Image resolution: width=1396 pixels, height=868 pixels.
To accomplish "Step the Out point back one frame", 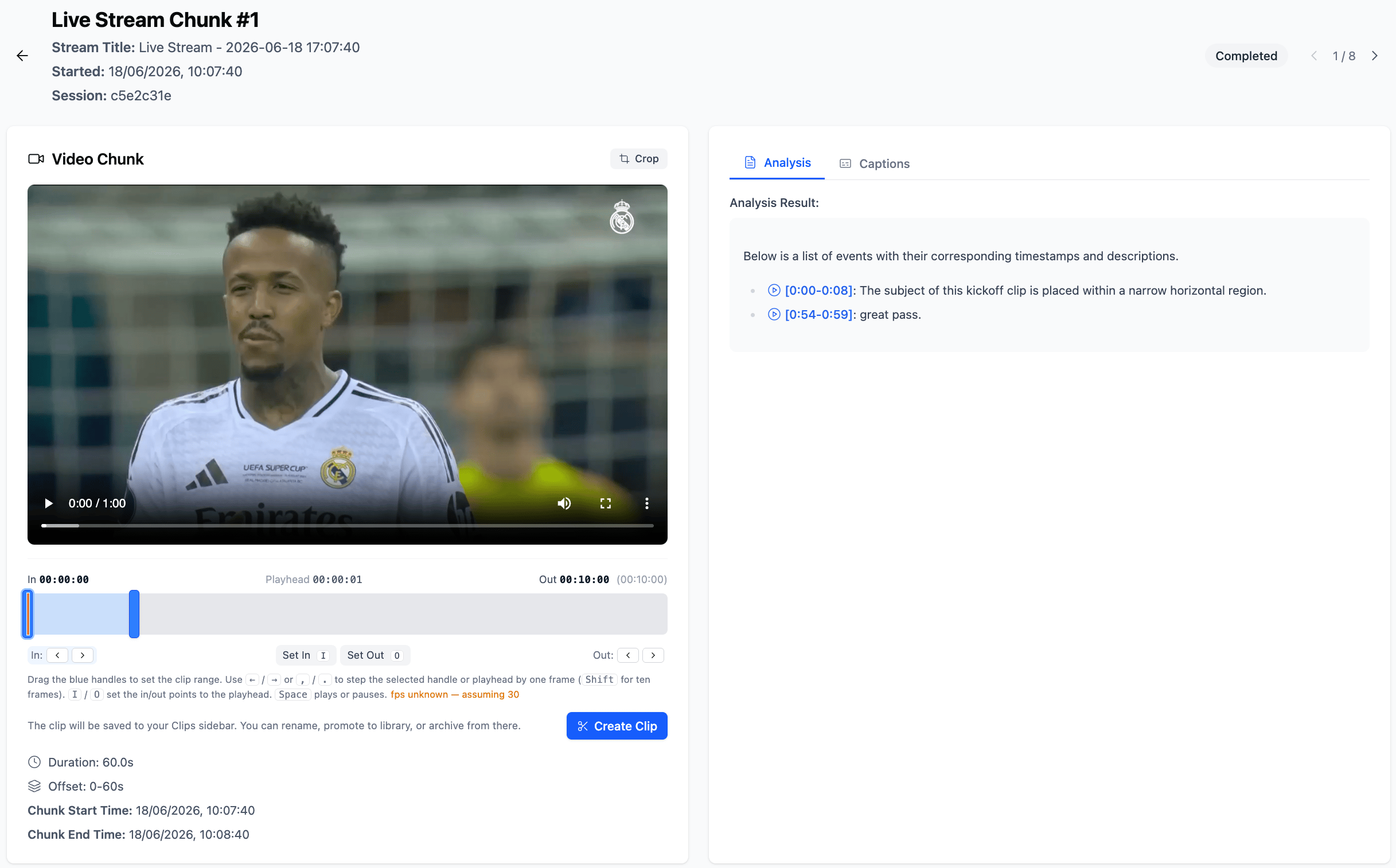I will click(627, 655).
